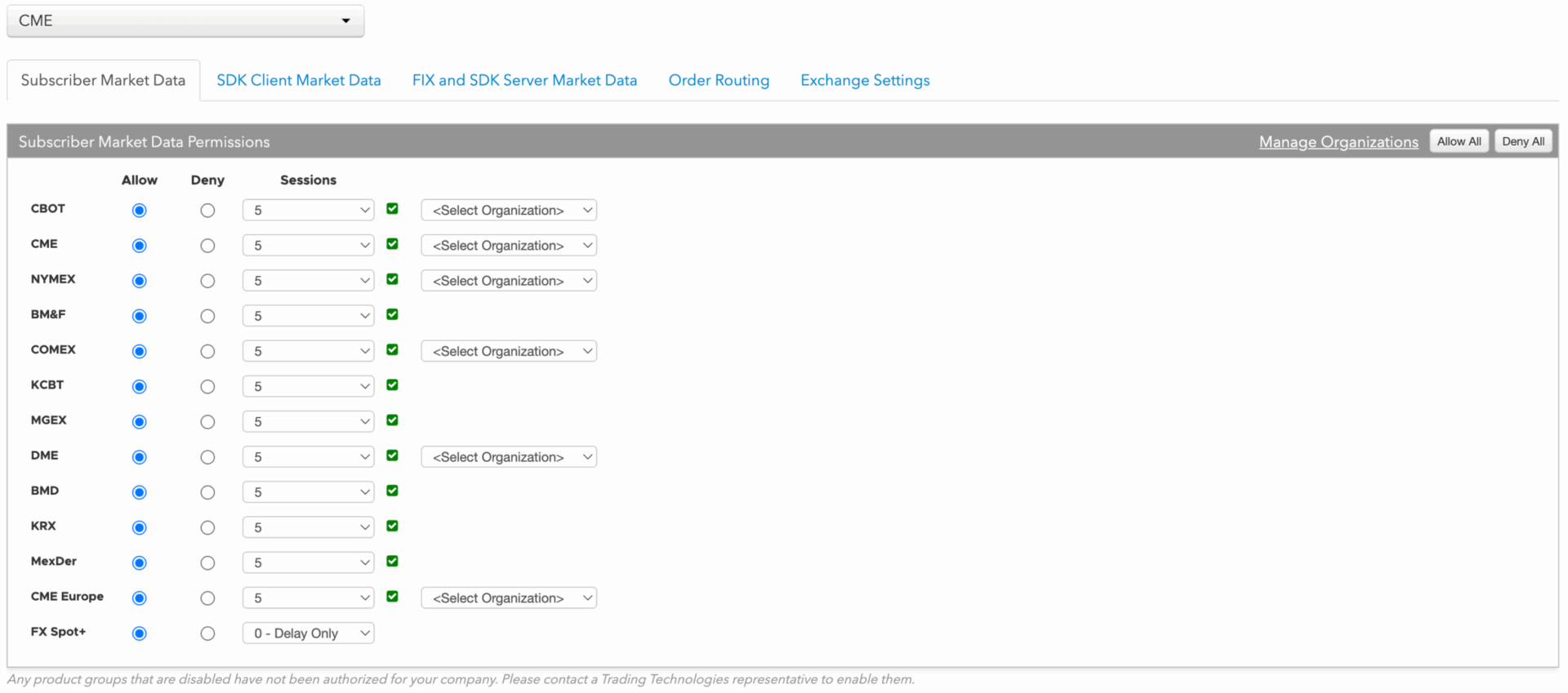Select Allow radio for FX Spot+
1568x693 pixels.
[140, 633]
